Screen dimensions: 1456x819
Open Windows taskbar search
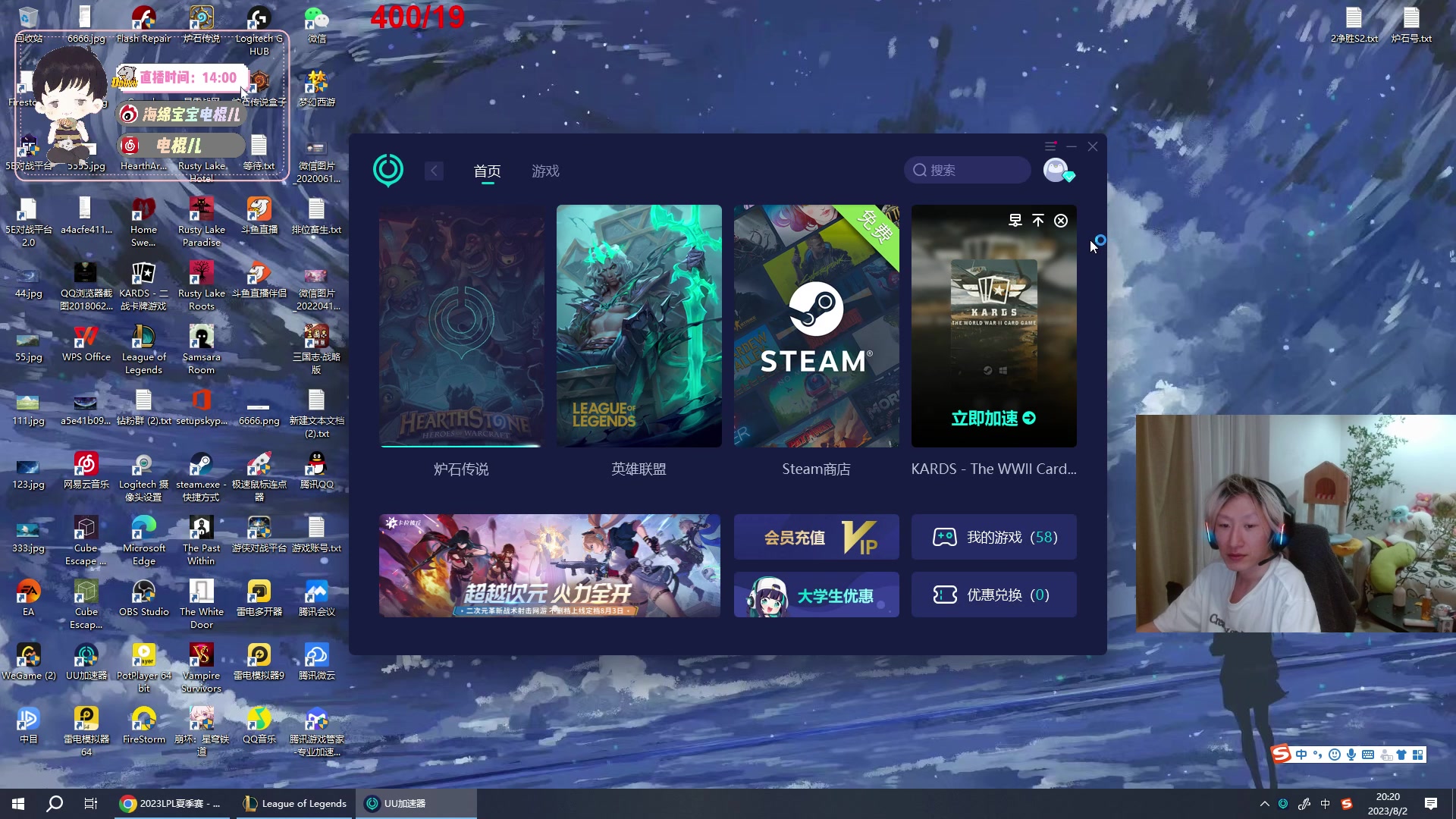tap(55, 804)
